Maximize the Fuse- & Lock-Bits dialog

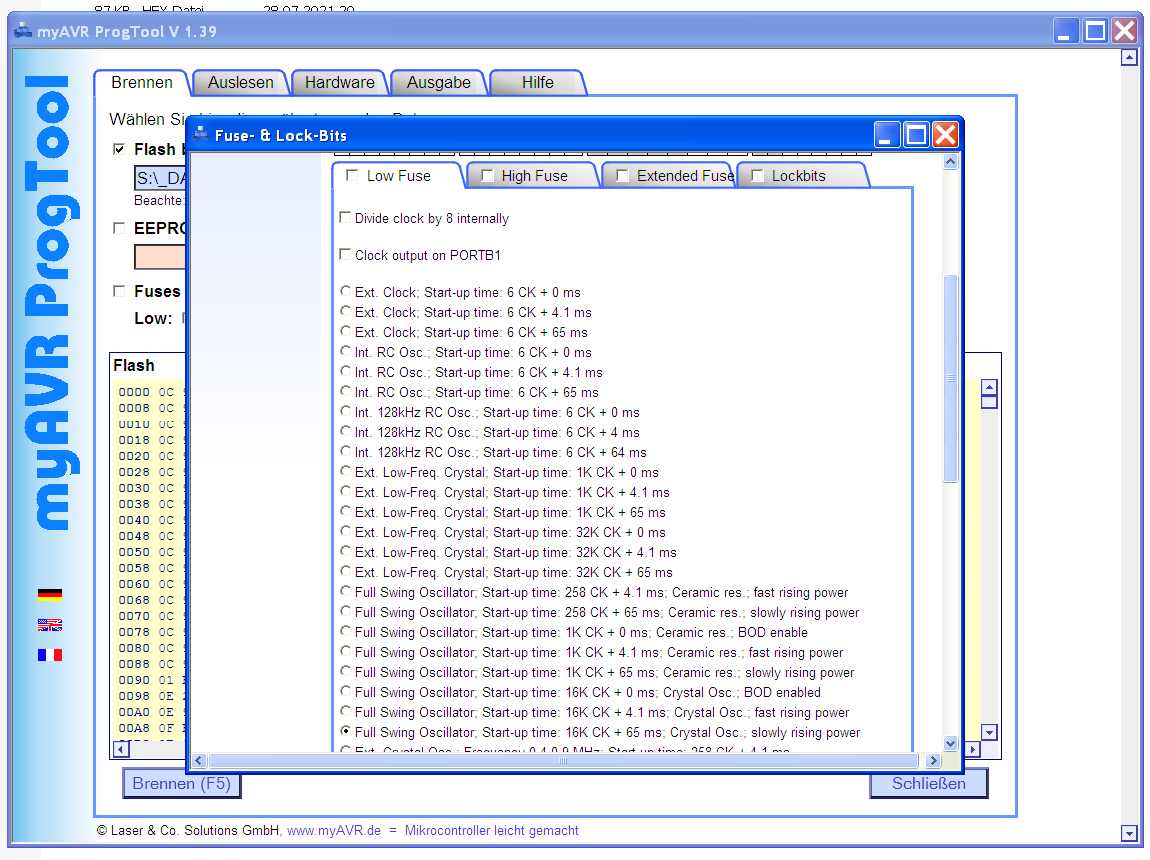[x=916, y=135]
